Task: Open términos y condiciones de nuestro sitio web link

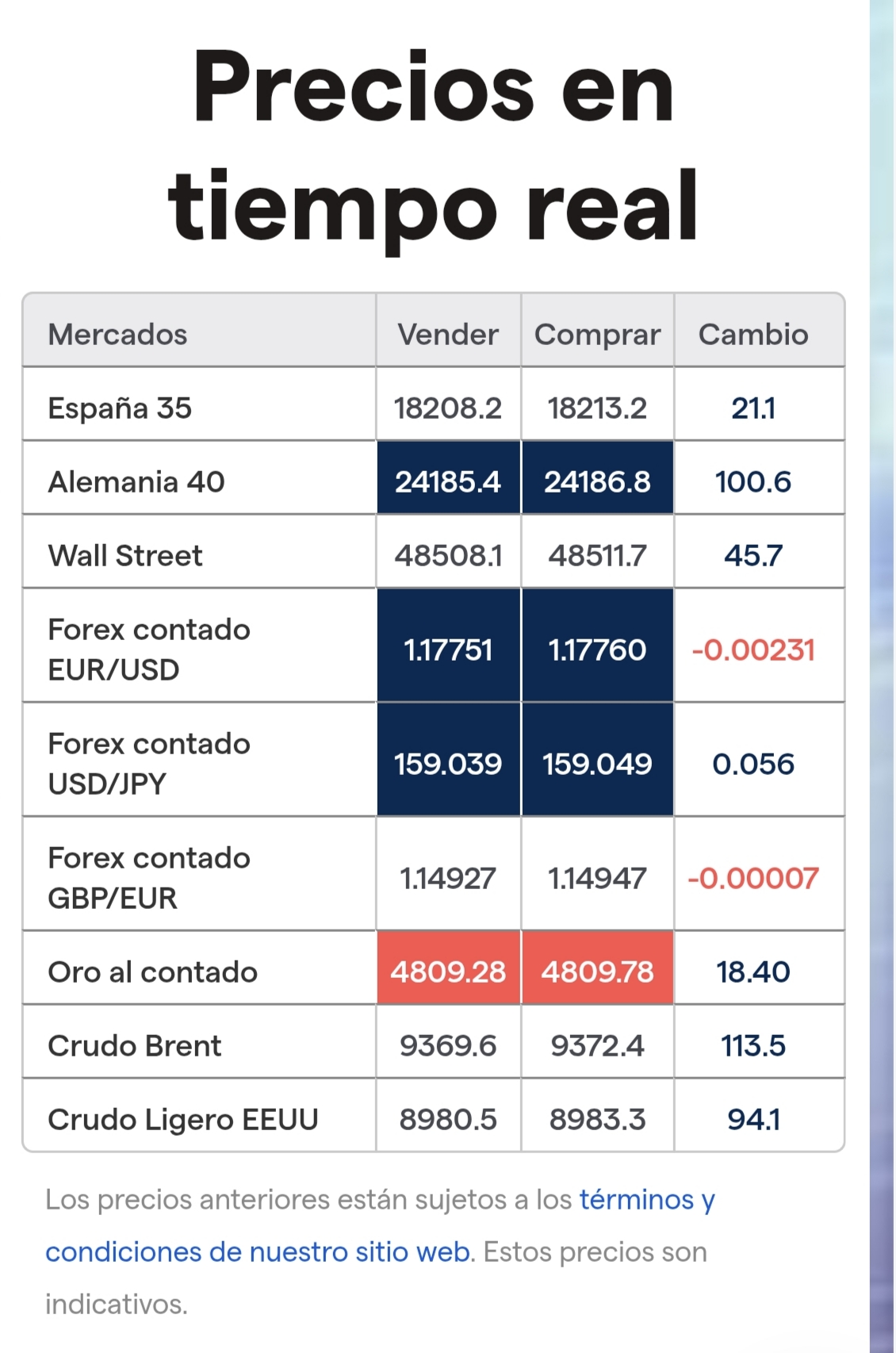Action: tap(380, 1225)
